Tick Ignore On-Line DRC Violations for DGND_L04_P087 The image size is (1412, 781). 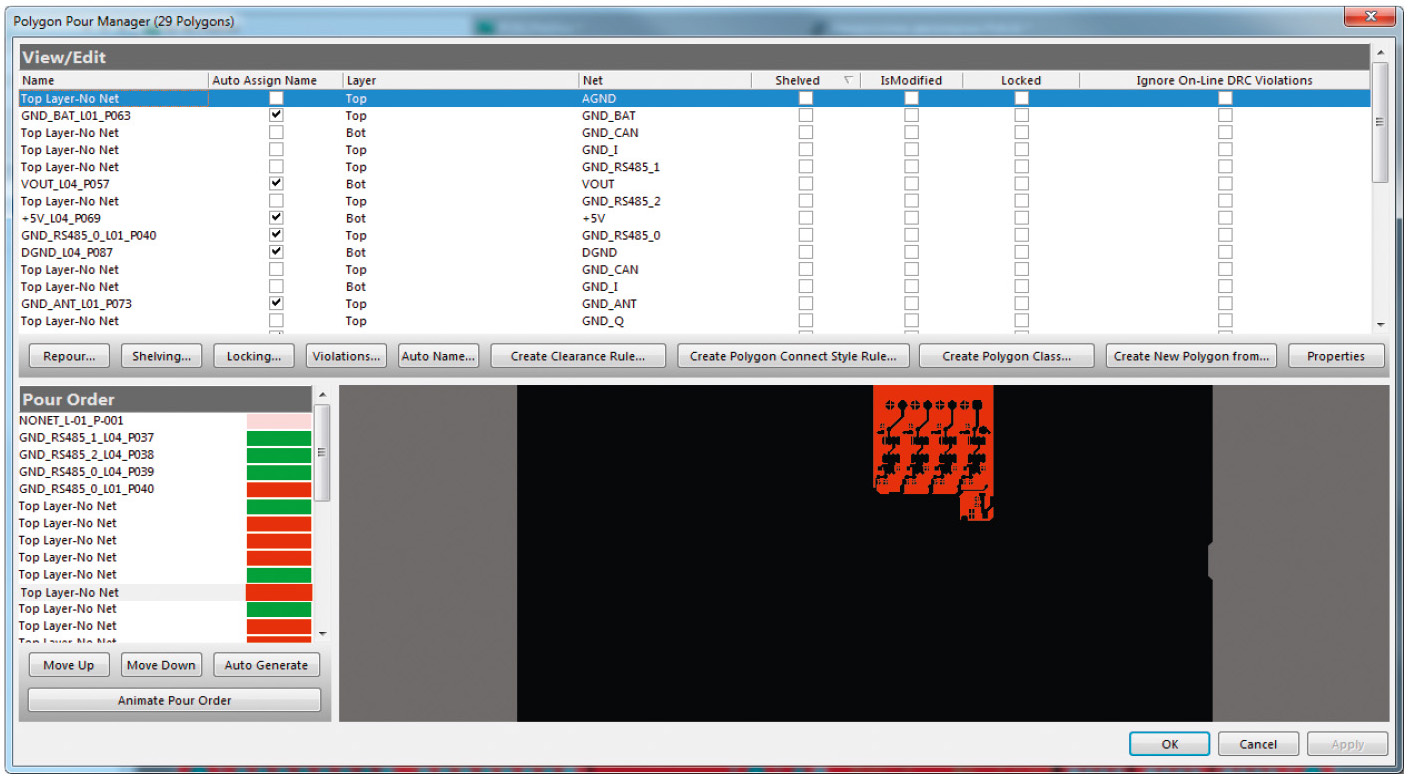coord(1224,252)
